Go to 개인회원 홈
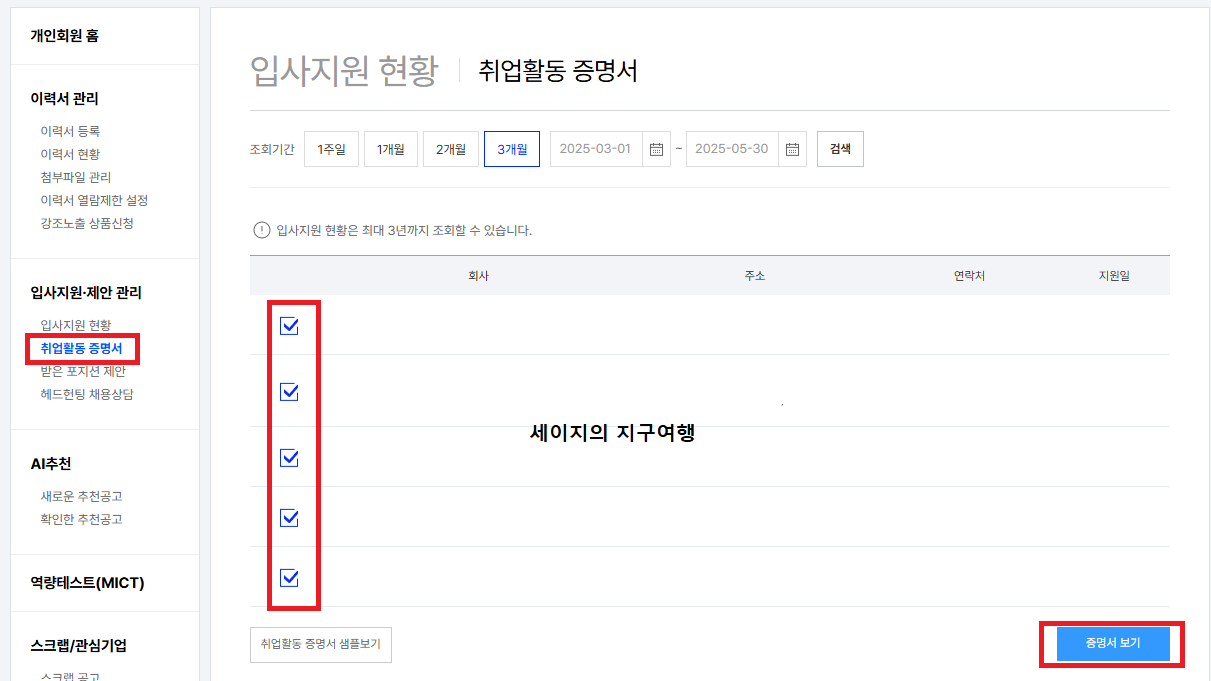Viewport: 1211px width, 681px height. click(x=64, y=36)
